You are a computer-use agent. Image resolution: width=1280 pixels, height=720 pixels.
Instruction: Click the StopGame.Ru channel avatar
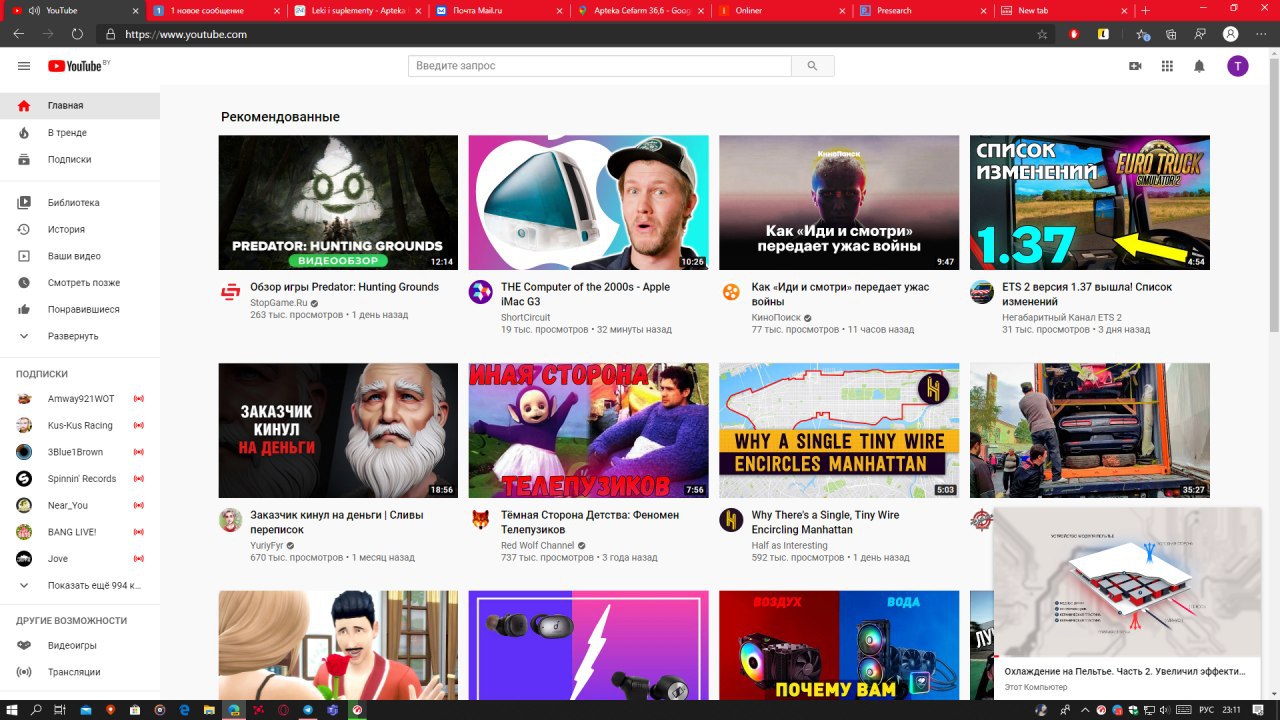click(x=231, y=292)
